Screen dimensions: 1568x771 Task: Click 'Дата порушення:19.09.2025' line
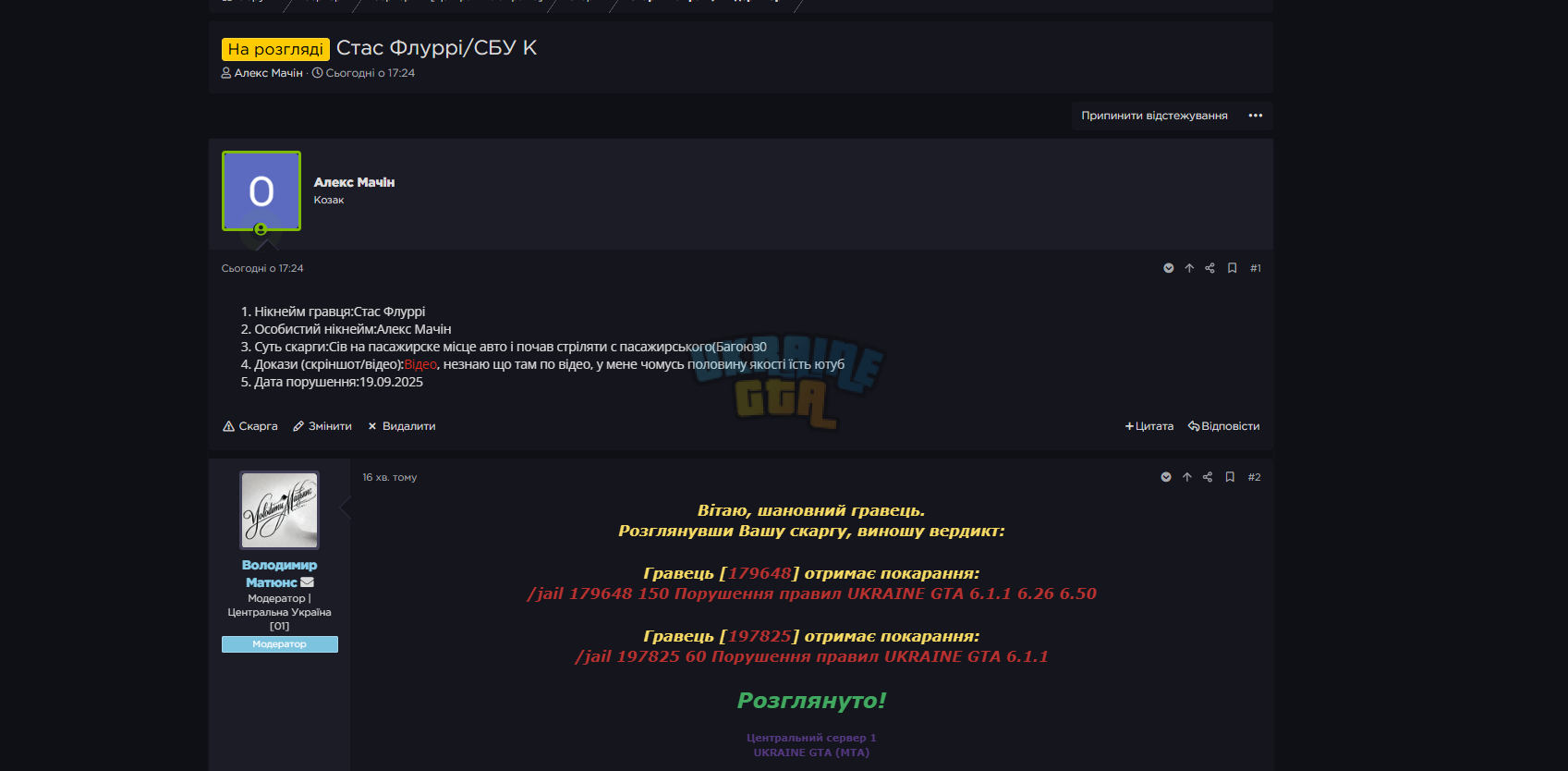tap(338, 382)
